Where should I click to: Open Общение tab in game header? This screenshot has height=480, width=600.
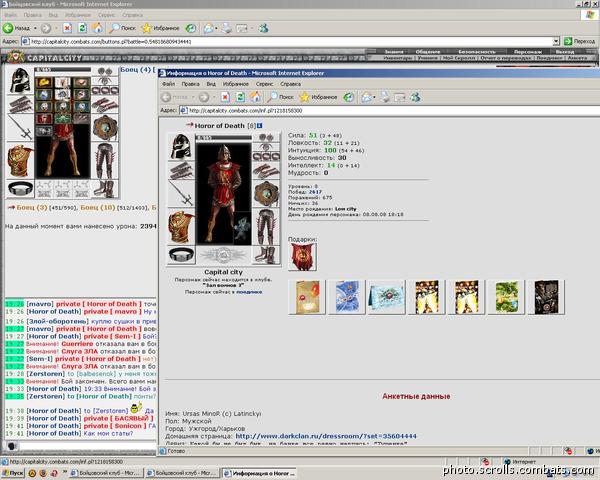pyautogui.click(x=428, y=52)
